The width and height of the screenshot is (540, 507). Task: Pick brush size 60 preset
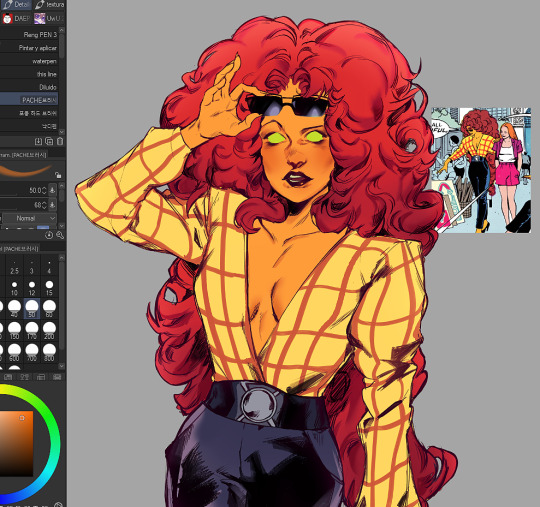pos(49,309)
